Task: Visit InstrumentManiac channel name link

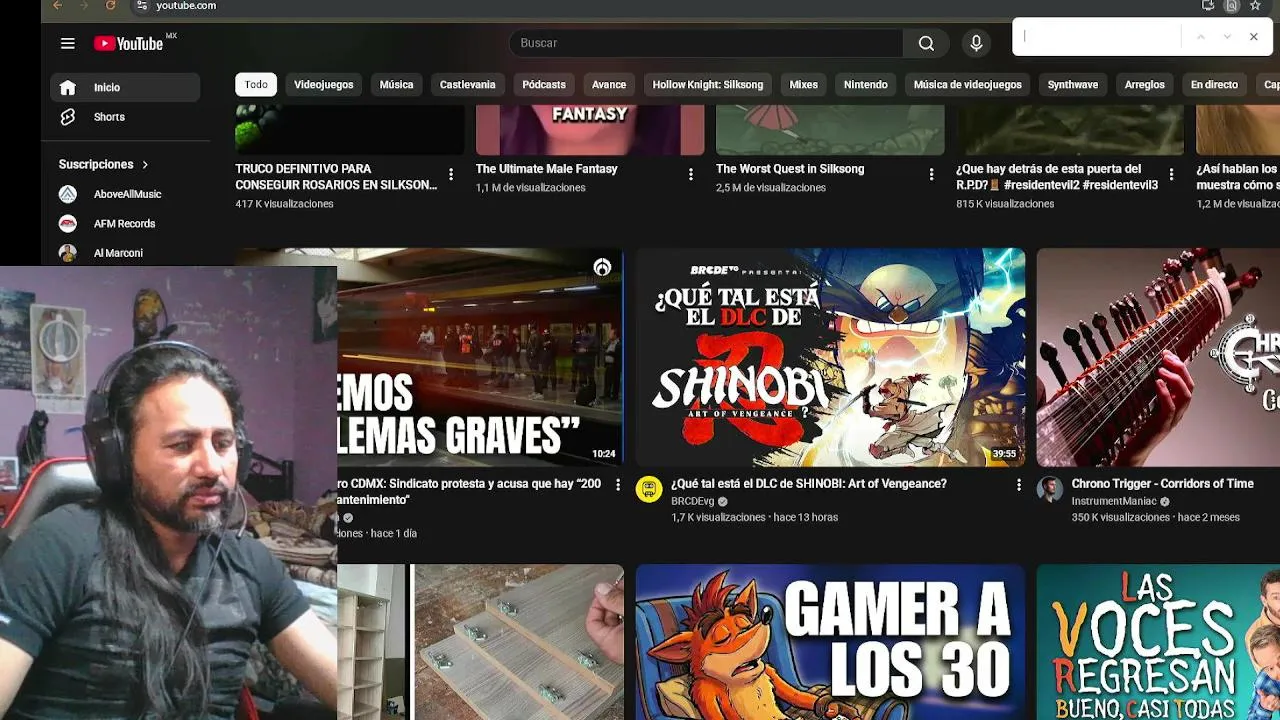Action: click(x=1114, y=501)
